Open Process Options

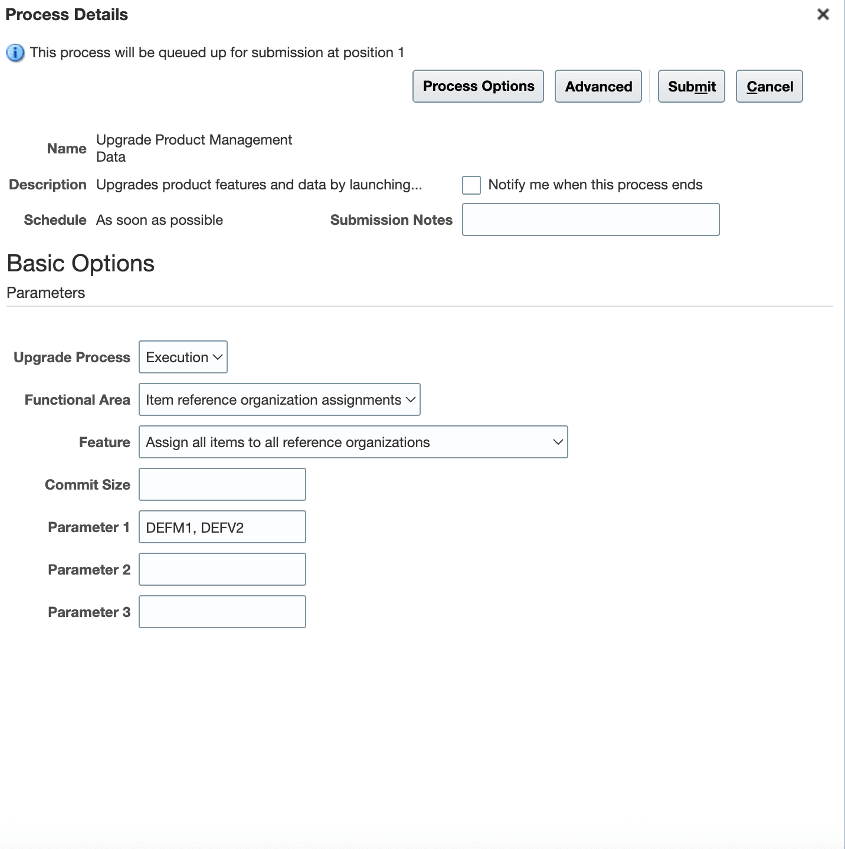click(x=477, y=86)
